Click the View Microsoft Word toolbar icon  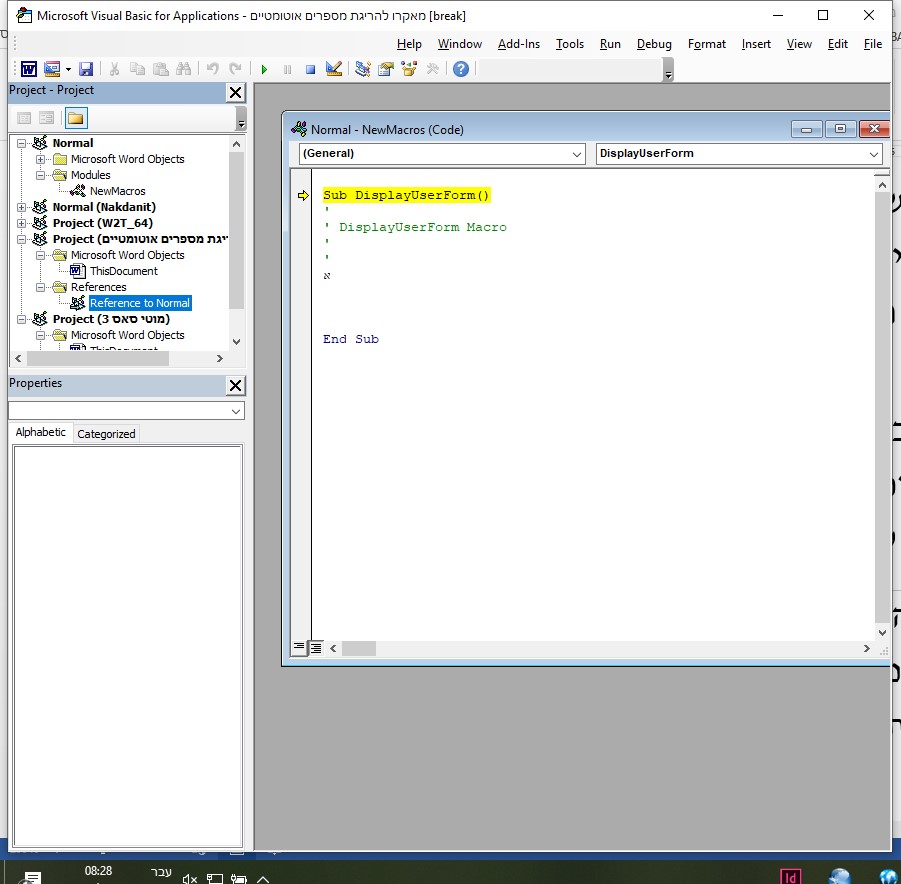coord(29,69)
